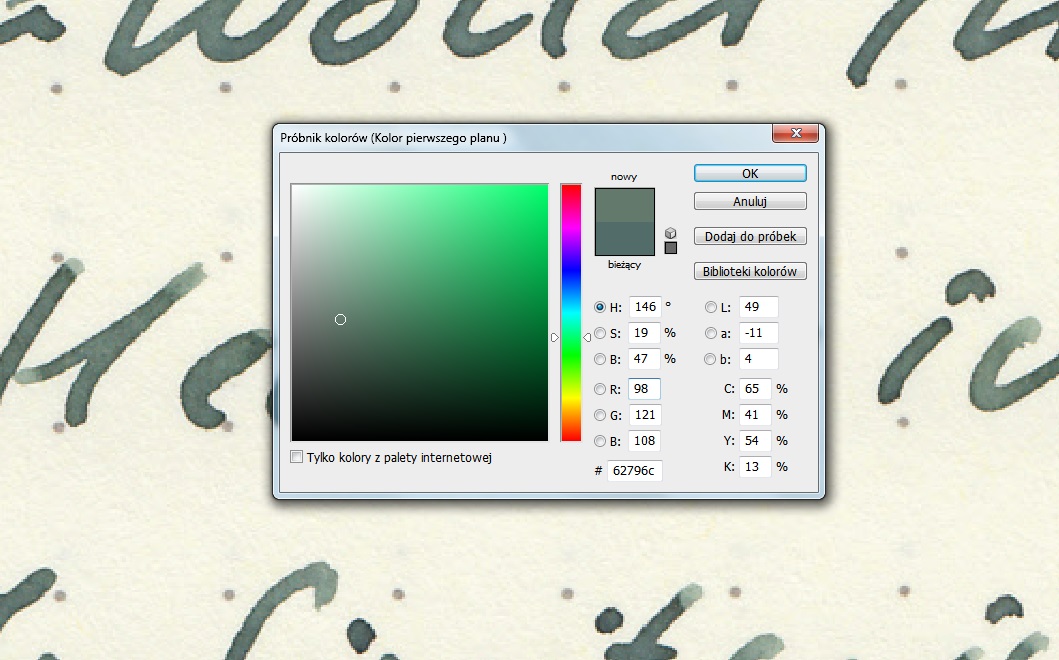Select the L lightness radio button

[x=711, y=307]
